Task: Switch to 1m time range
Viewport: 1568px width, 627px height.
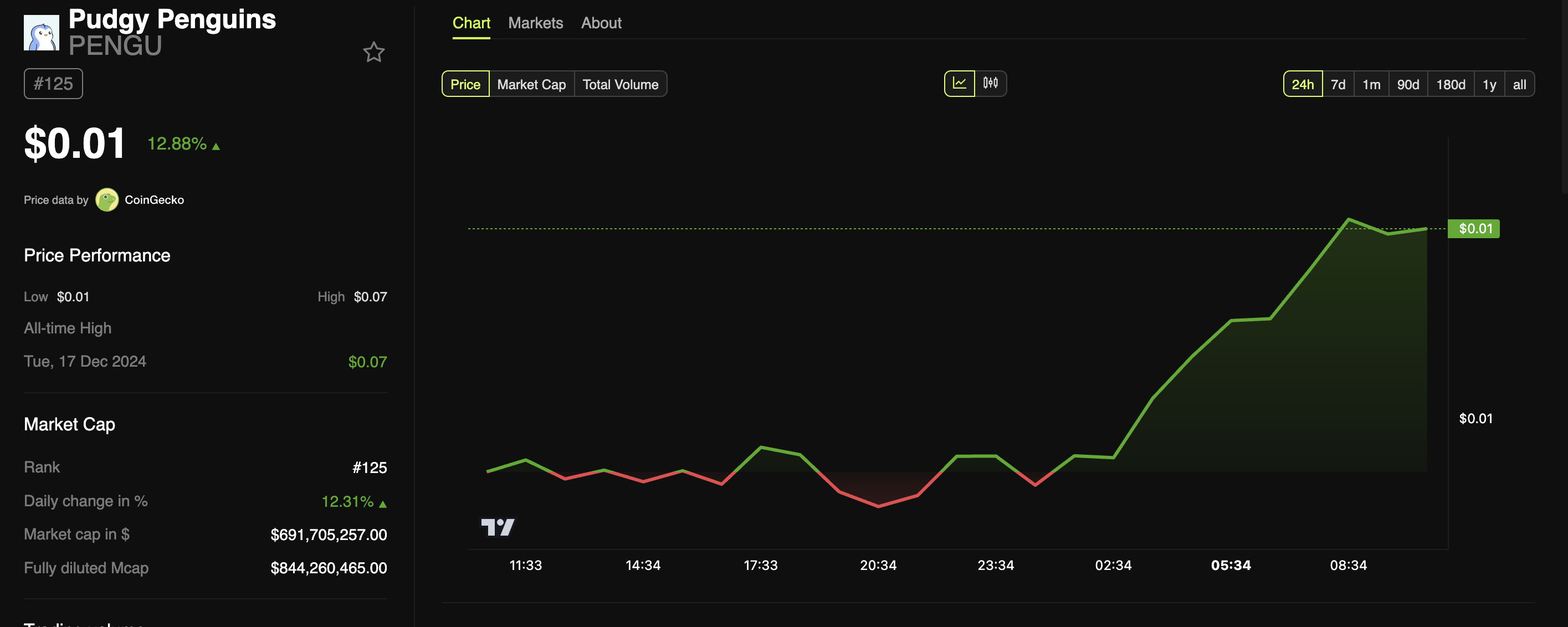Action: [1370, 83]
